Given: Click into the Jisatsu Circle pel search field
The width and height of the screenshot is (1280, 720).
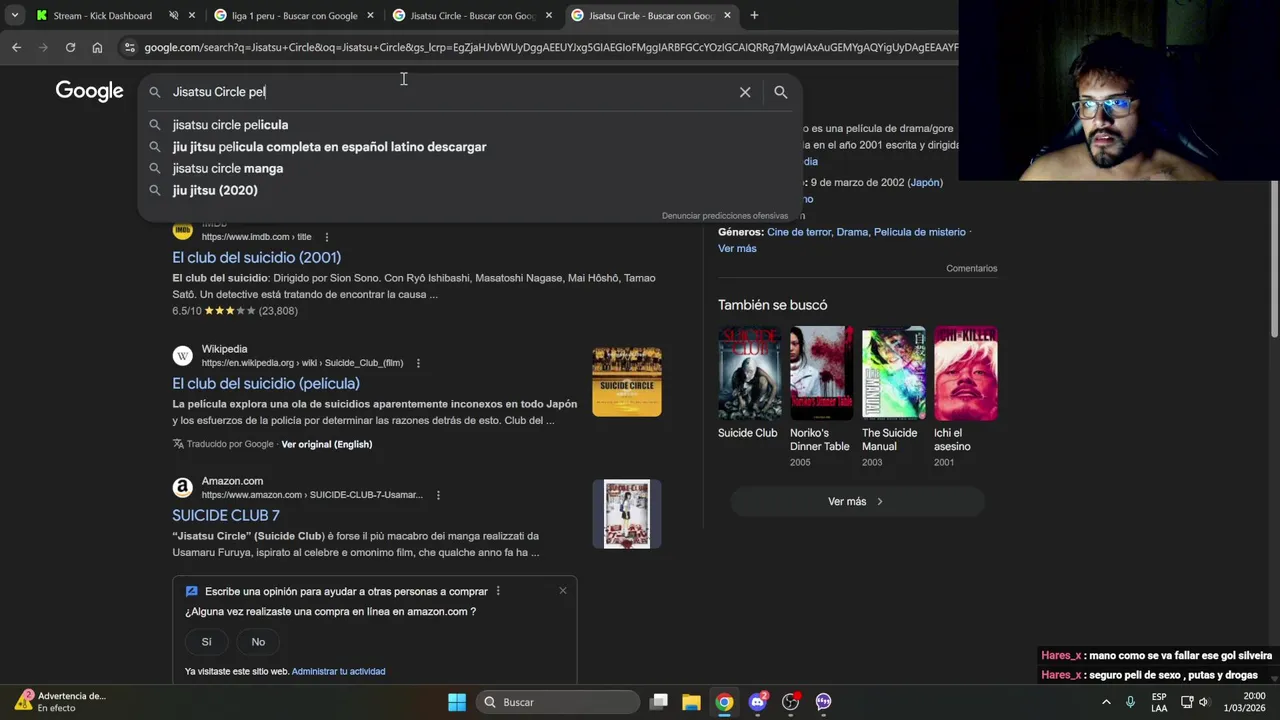Looking at the screenshot, I should tap(450, 92).
